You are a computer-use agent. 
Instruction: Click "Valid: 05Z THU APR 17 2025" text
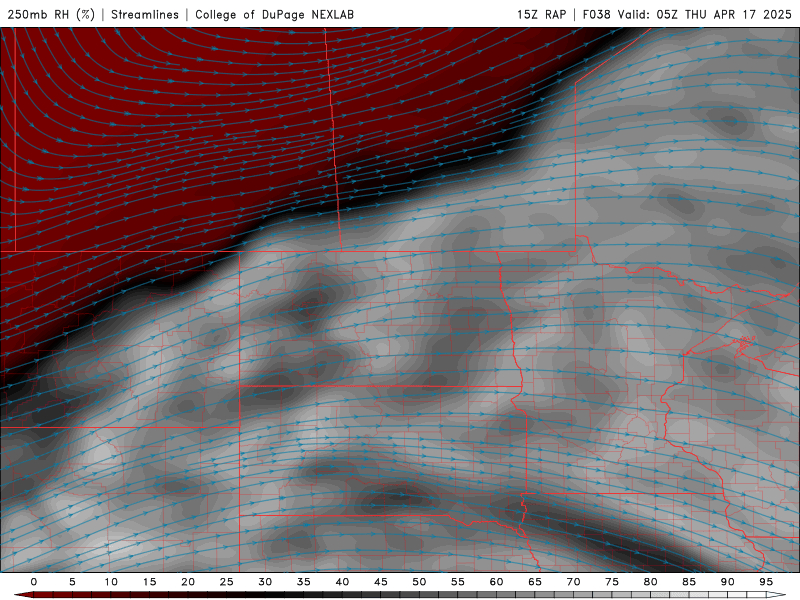(x=705, y=14)
